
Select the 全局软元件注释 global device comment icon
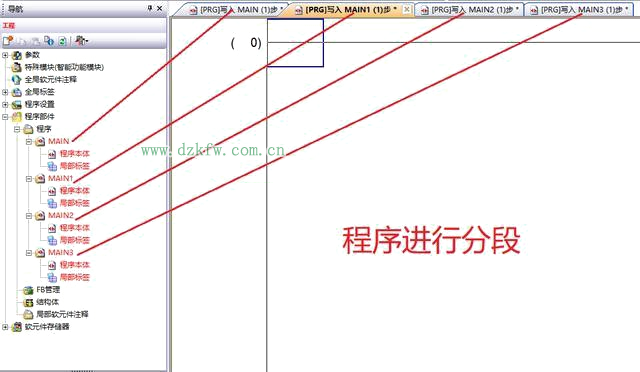17,80
